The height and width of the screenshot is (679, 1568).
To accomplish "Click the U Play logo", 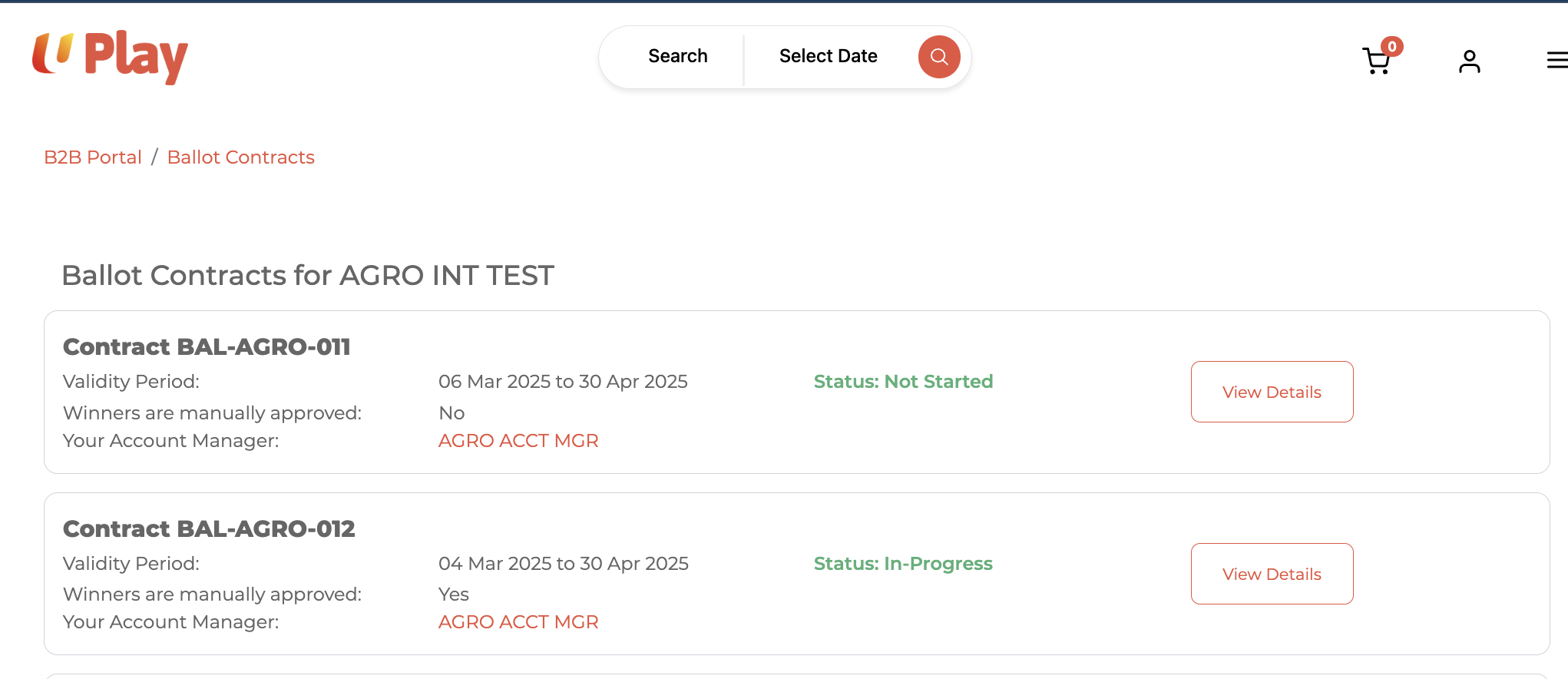I will click(110, 57).
